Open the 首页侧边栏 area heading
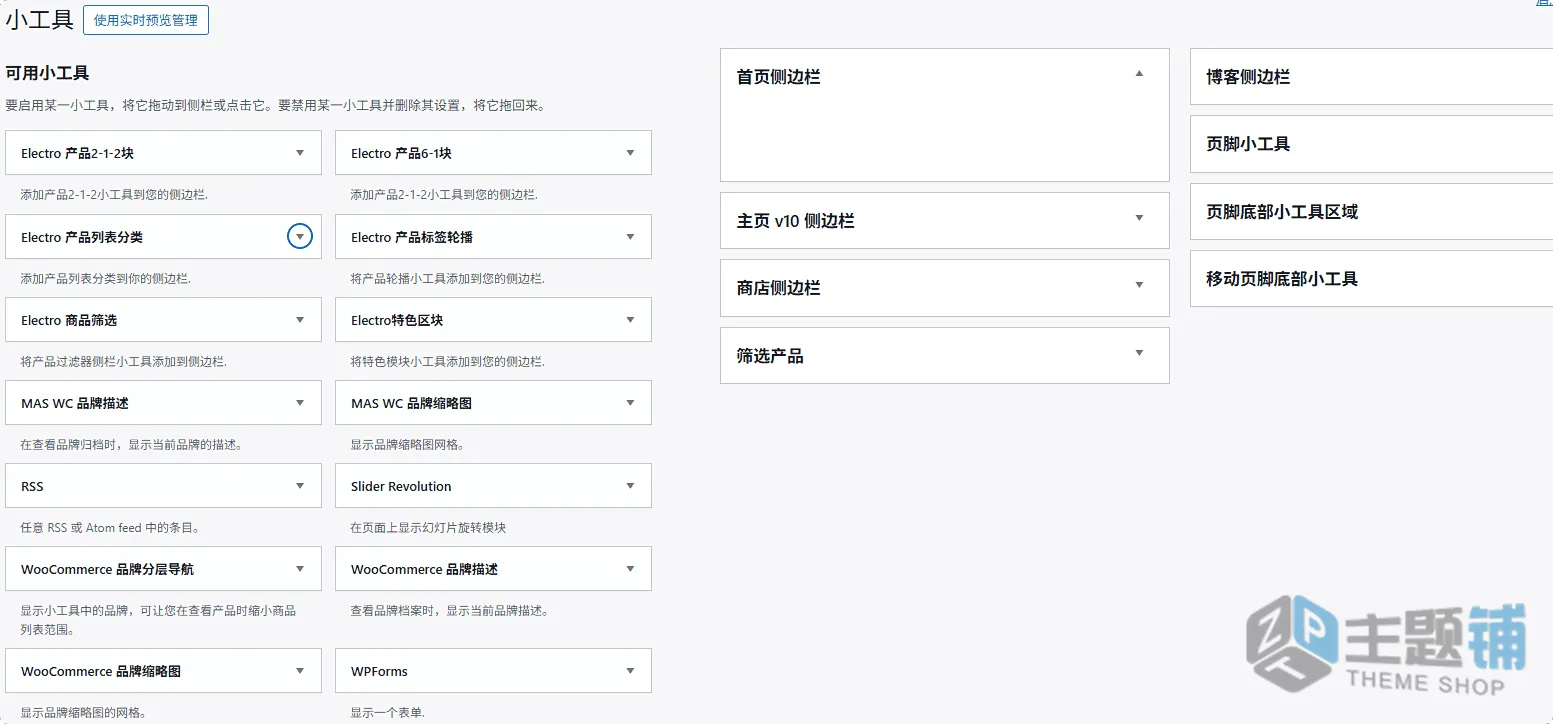 779,77
